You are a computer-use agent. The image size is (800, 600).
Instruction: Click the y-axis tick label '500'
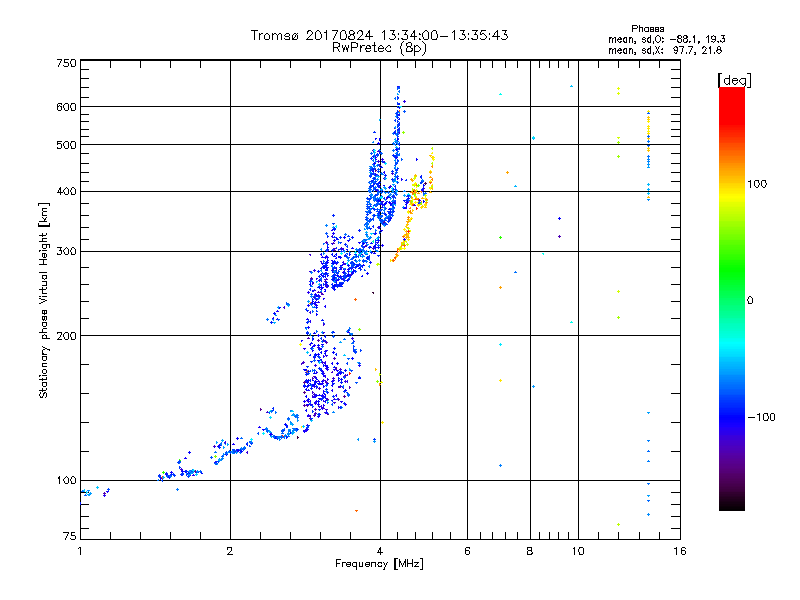[x=66, y=145]
